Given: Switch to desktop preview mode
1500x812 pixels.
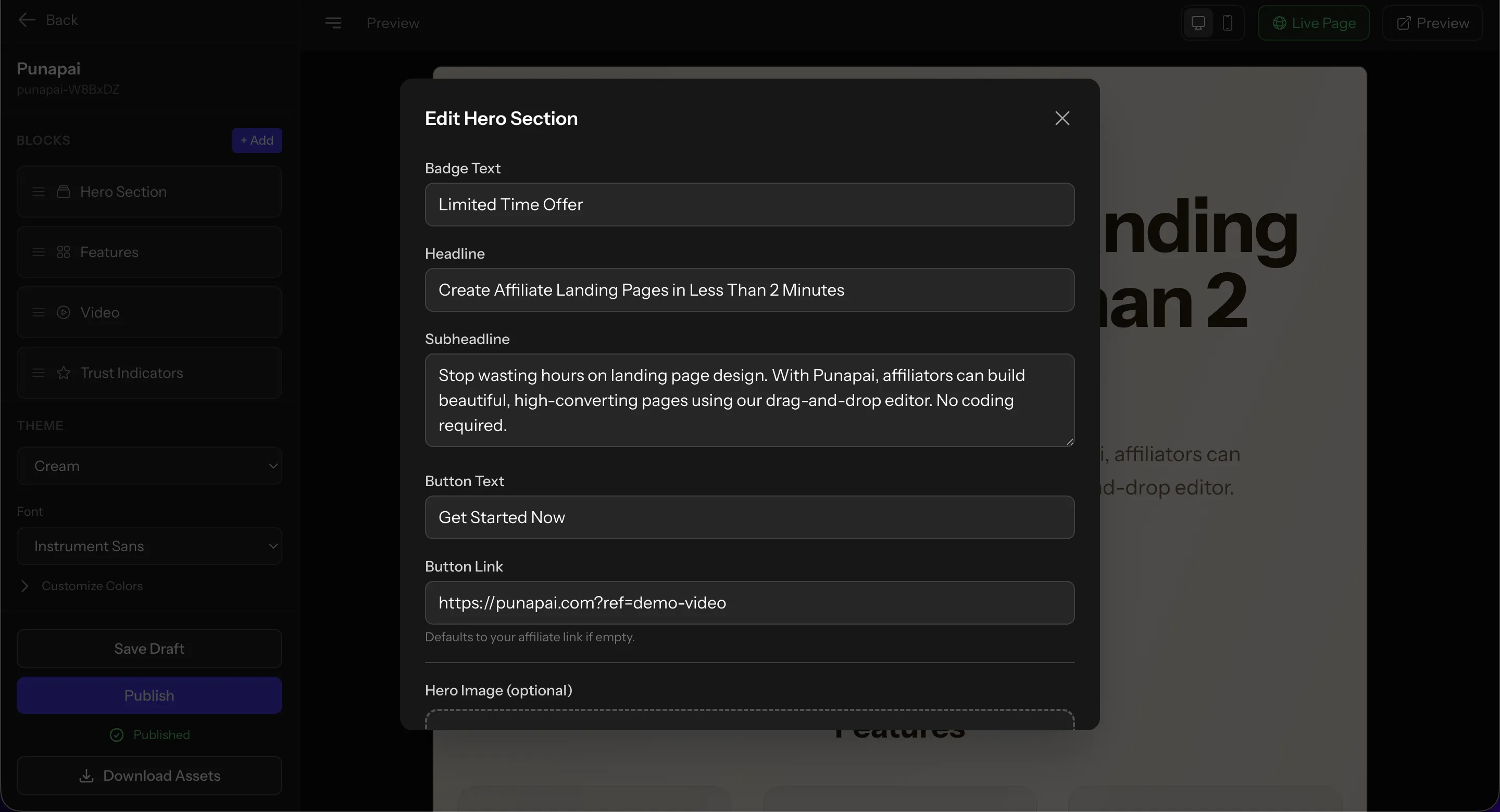Looking at the screenshot, I should tap(1197, 23).
